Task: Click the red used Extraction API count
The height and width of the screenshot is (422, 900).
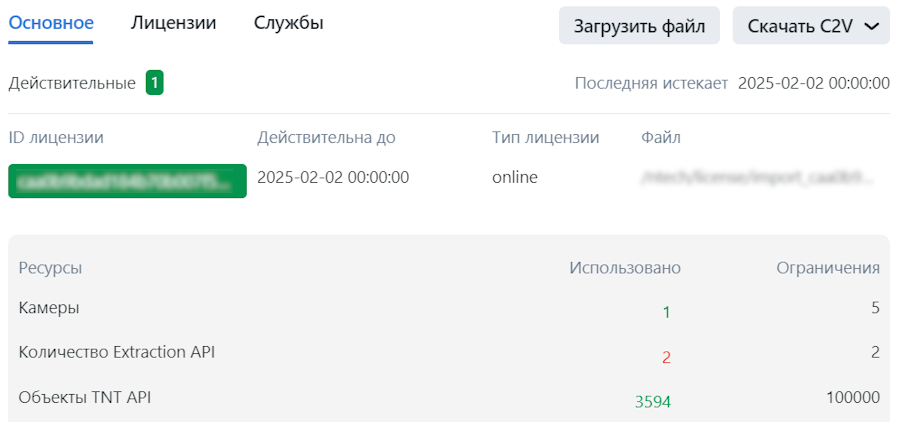Action: (x=666, y=357)
